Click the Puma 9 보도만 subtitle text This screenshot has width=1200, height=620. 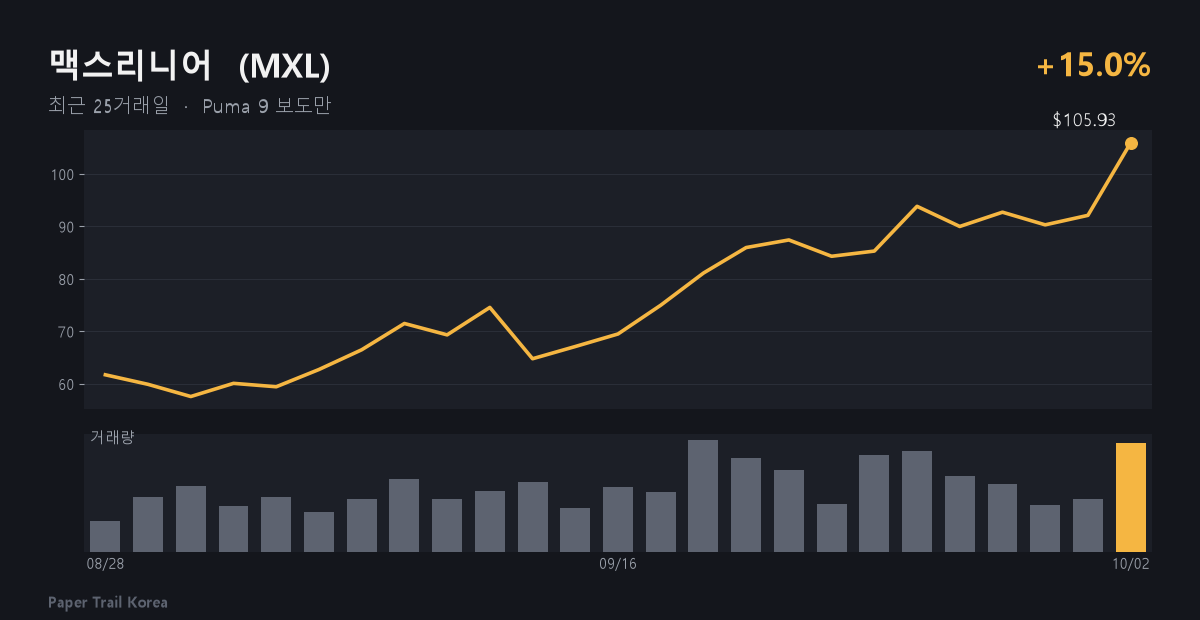click(x=266, y=105)
